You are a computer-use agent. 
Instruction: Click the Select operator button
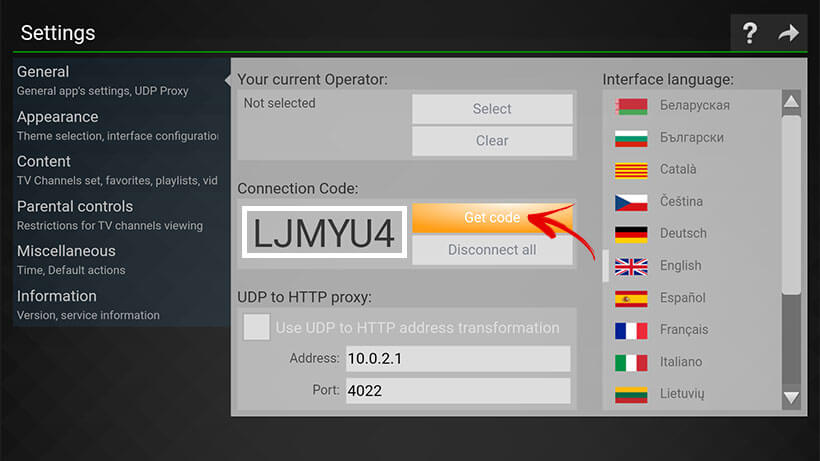(x=492, y=109)
